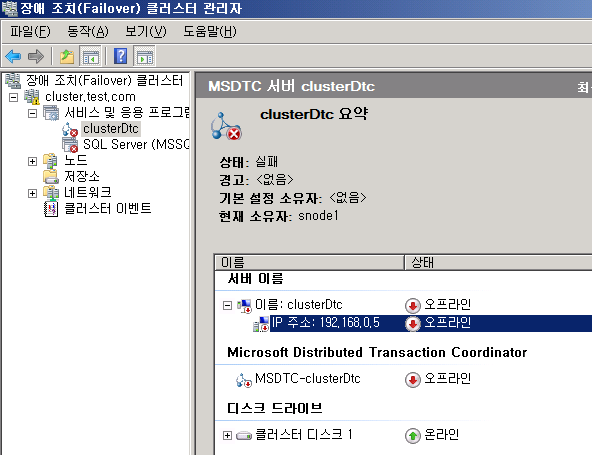Expand the 노드 tree node
This screenshot has width=592, height=455.
pyautogui.click(x=32, y=161)
